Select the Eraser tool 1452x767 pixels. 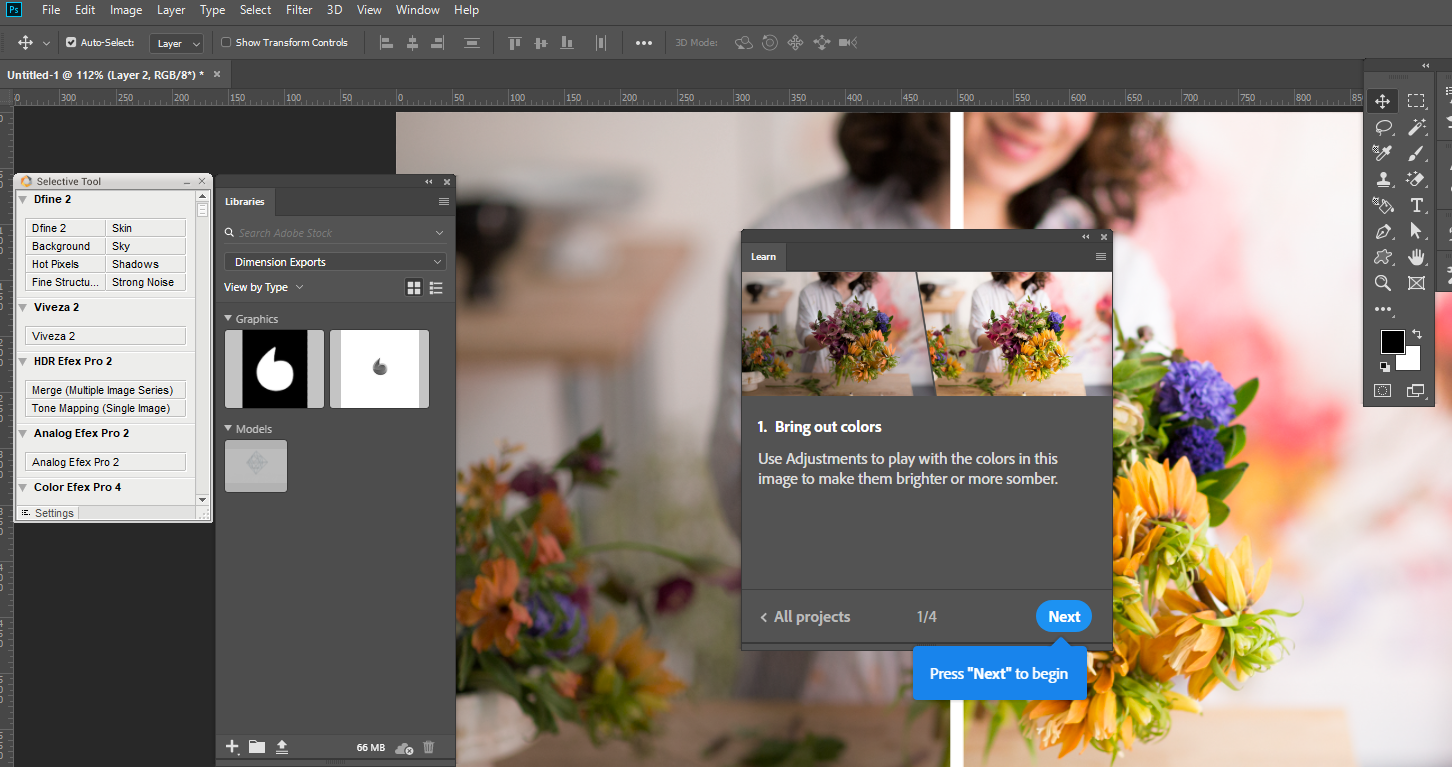point(1417,179)
